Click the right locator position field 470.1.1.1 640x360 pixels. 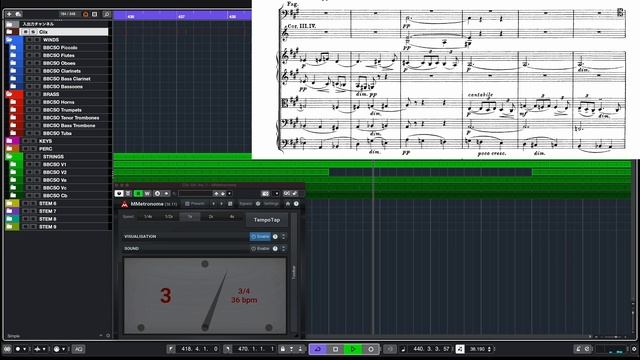tap(255, 349)
